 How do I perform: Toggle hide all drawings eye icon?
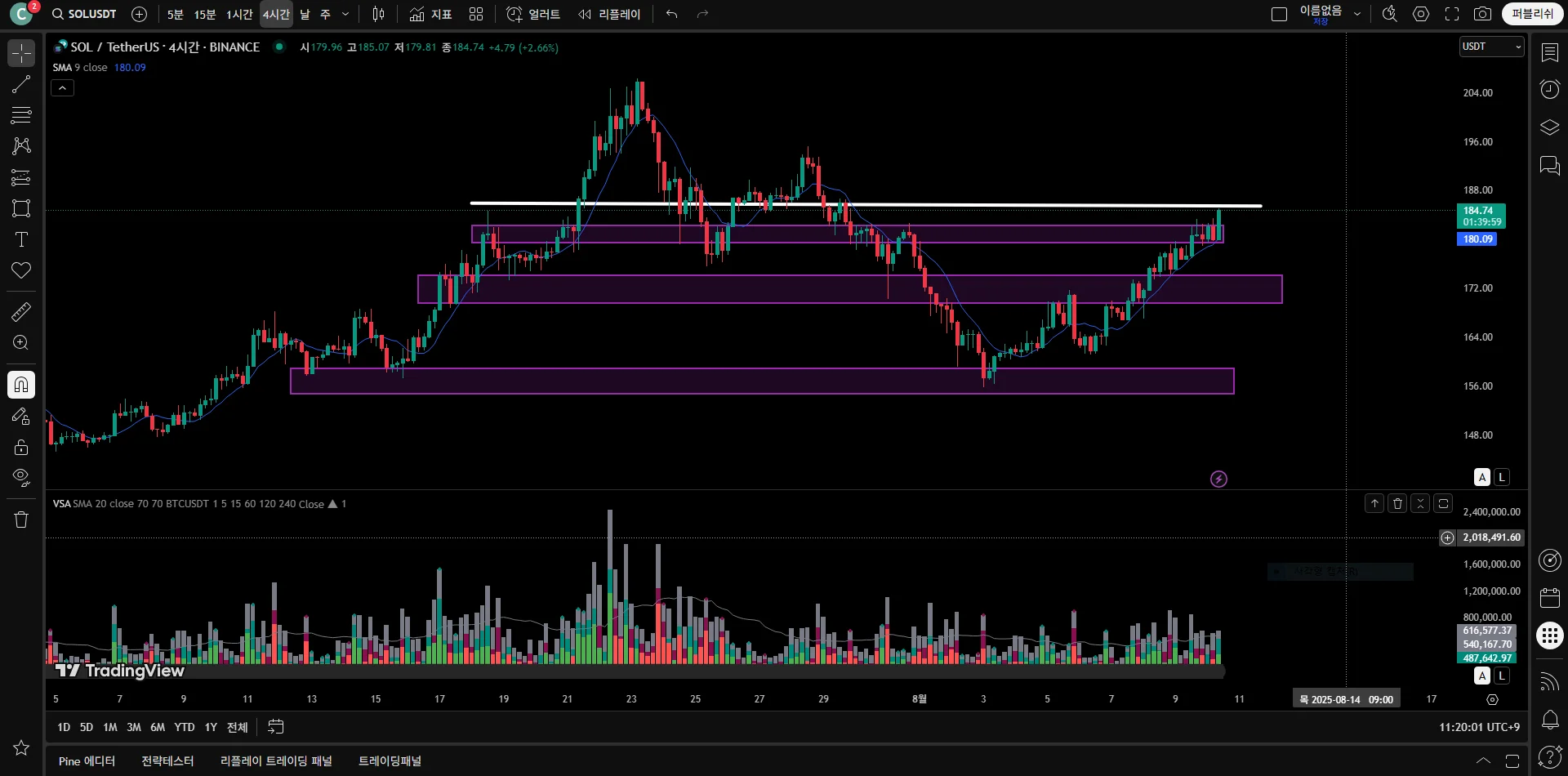(x=21, y=478)
